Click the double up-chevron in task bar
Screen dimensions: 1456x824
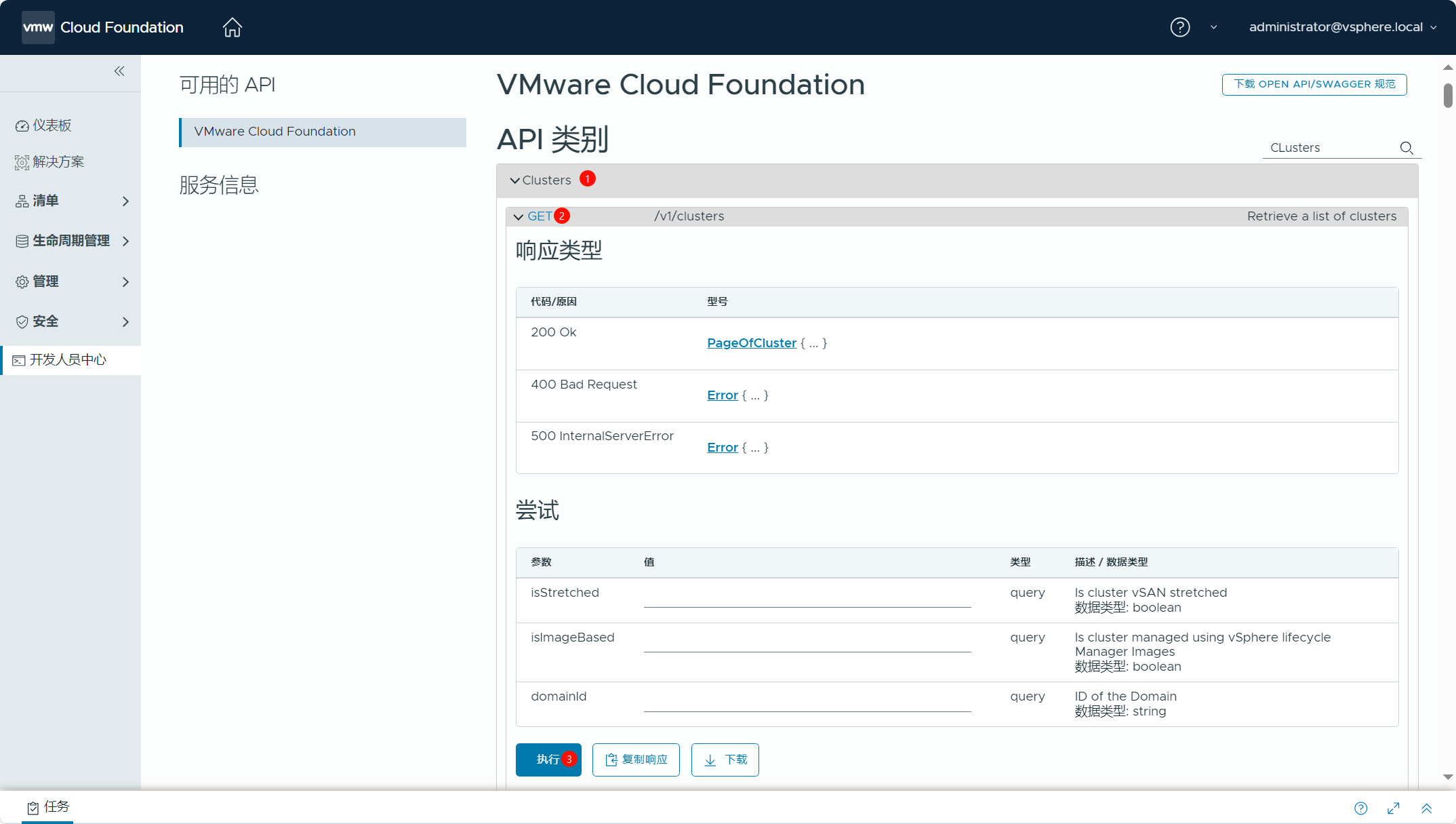point(1426,808)
